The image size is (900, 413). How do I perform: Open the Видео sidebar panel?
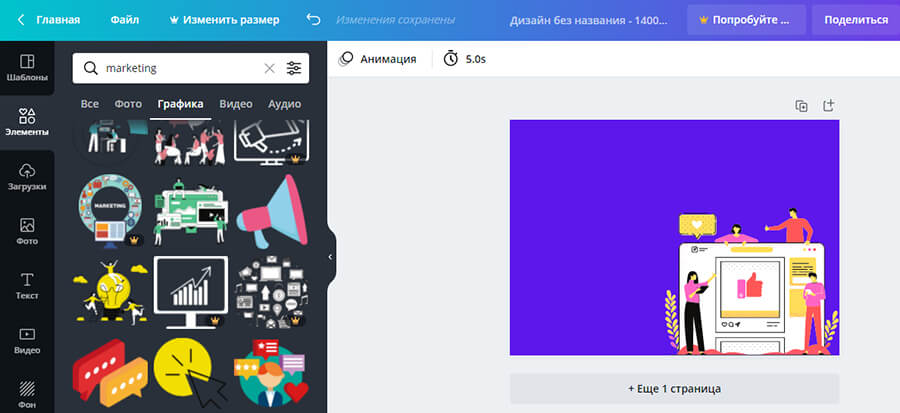tap(27, 340)
